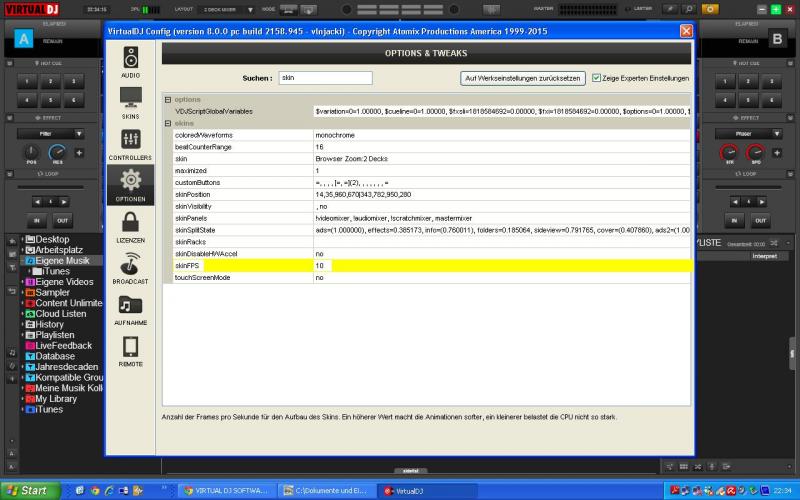
Task: Close the VirtualDJ Config dialog
Action: coord(686,31)
